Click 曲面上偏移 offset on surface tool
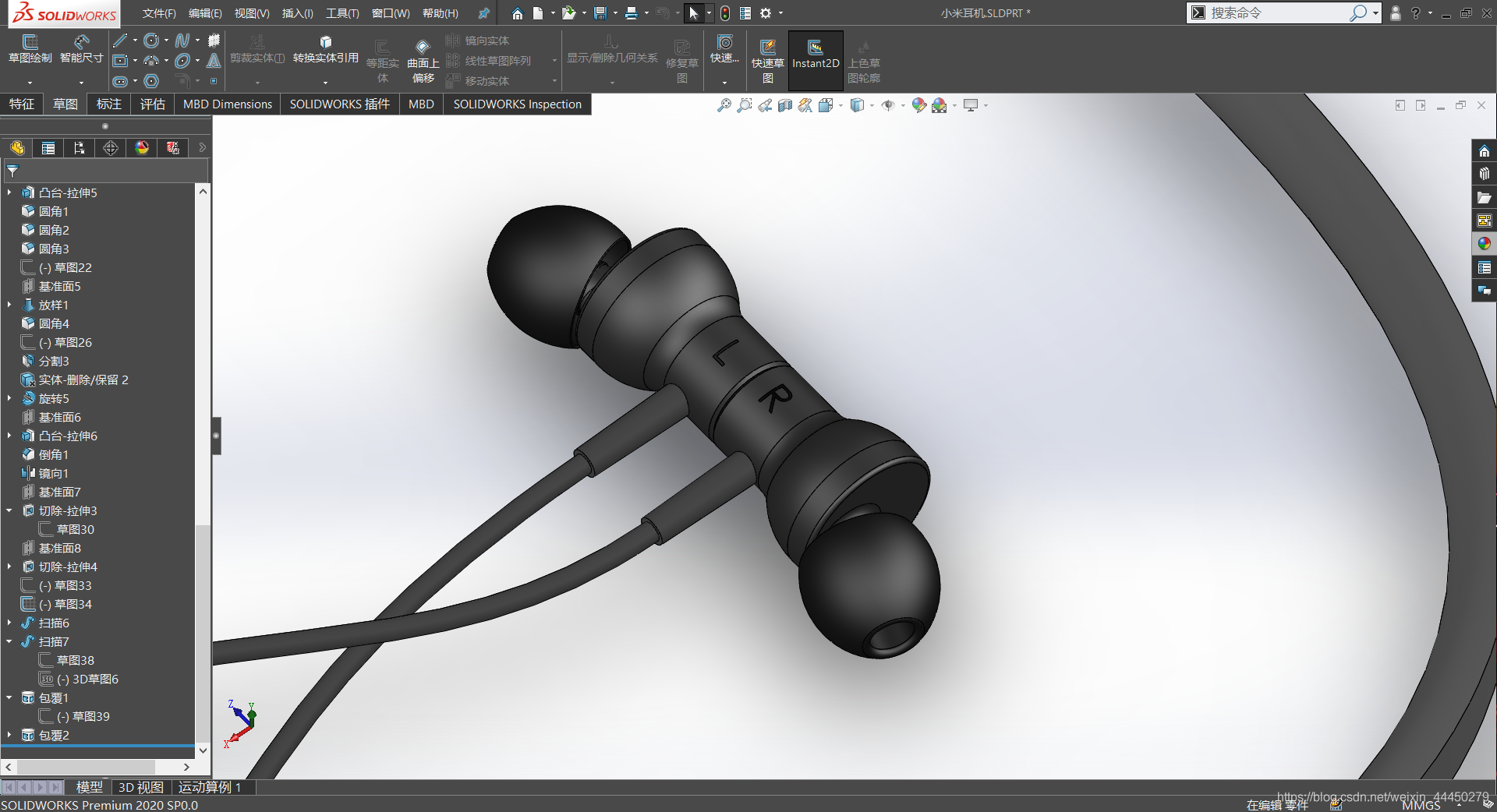Screen dimensions: 1497x812 pyautogui.click(x=423, y=61)
